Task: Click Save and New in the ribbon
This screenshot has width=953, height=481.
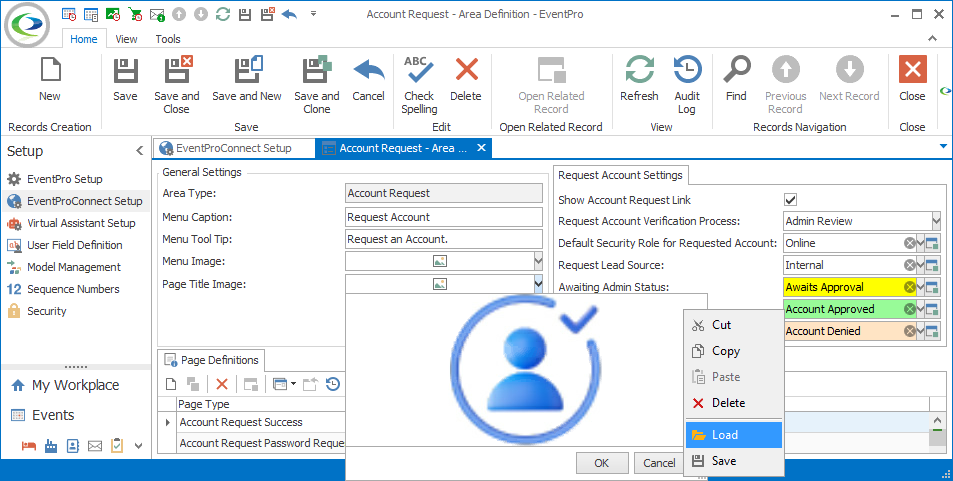Action: [247, 79]
